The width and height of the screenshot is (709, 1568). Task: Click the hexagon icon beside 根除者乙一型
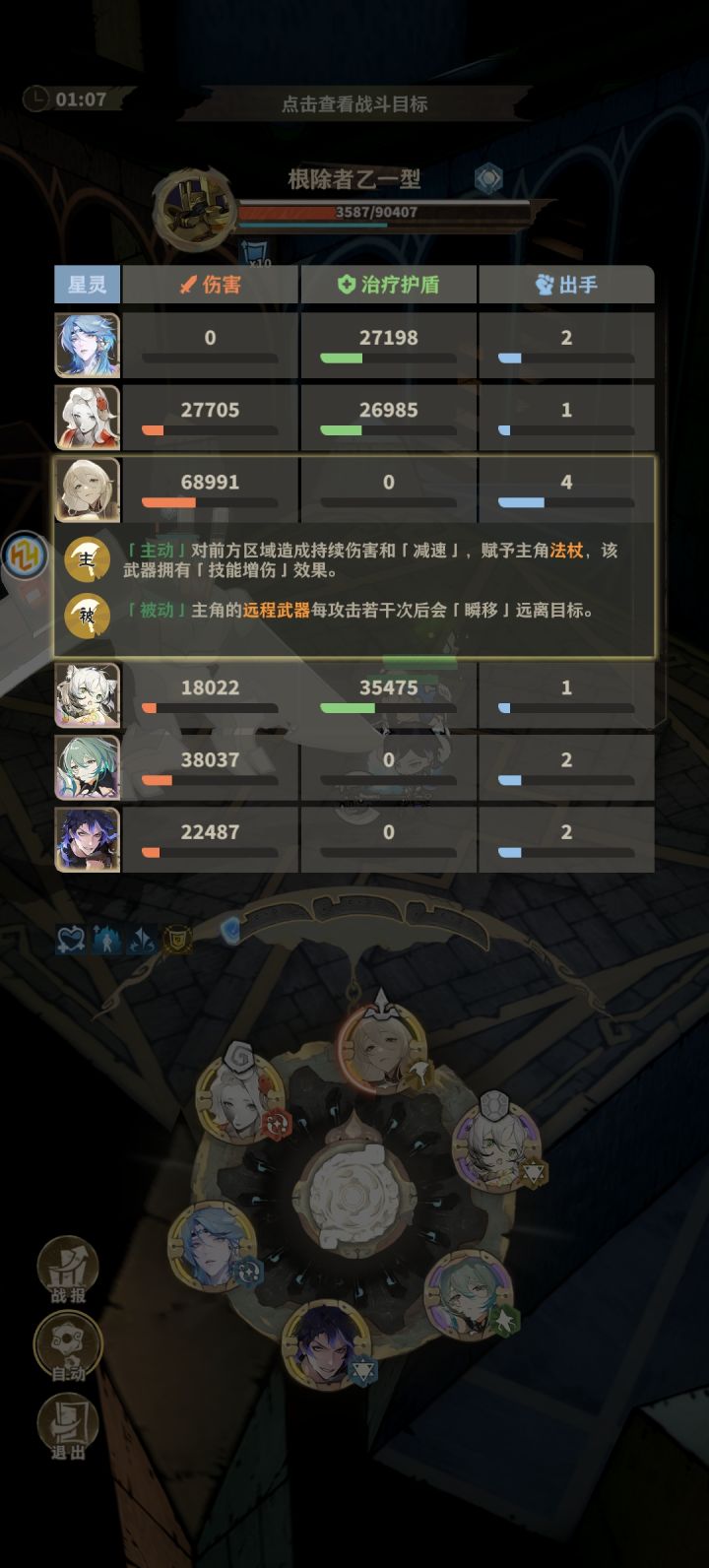click(488, 179)
